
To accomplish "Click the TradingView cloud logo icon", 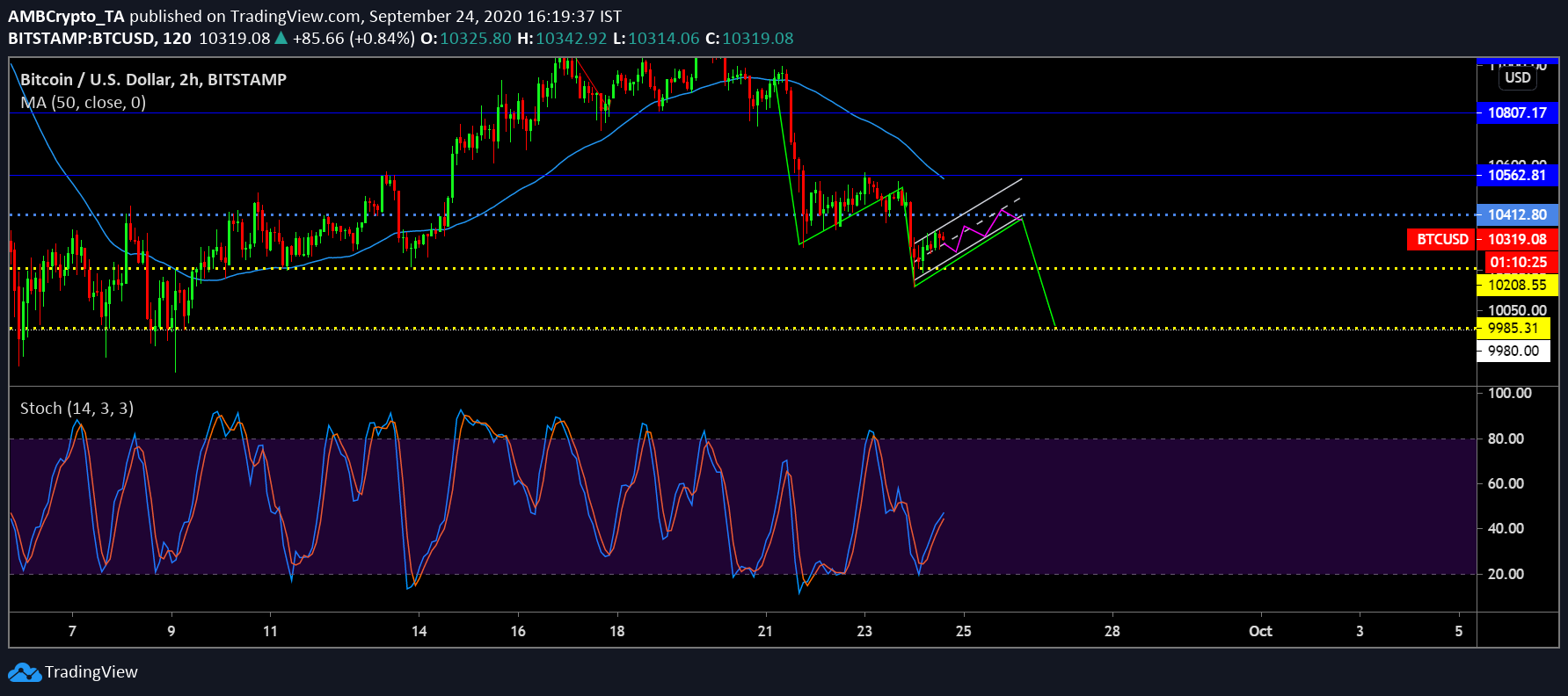I will (x=25, y=672).
